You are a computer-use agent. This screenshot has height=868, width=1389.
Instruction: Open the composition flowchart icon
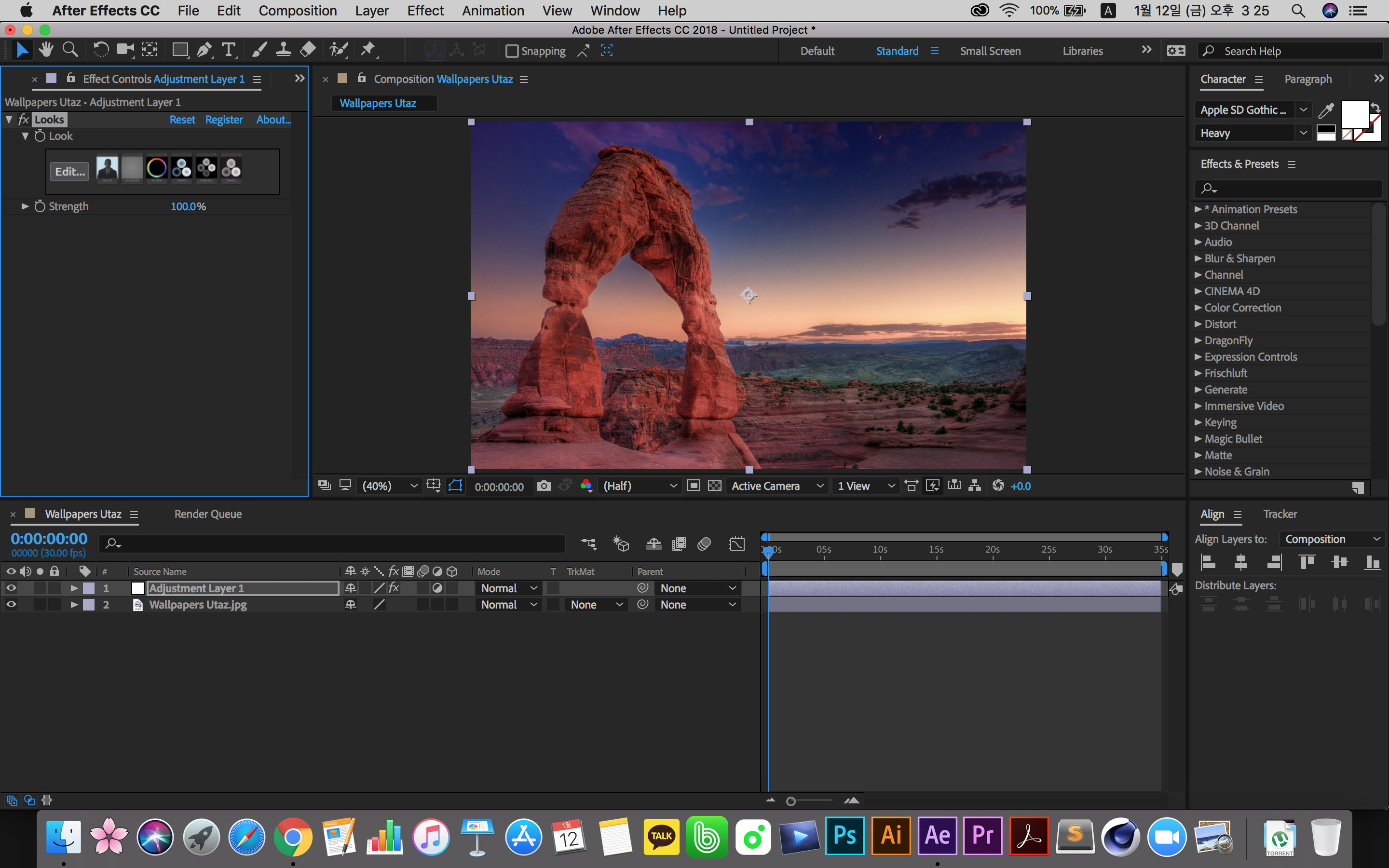[975, 486]
